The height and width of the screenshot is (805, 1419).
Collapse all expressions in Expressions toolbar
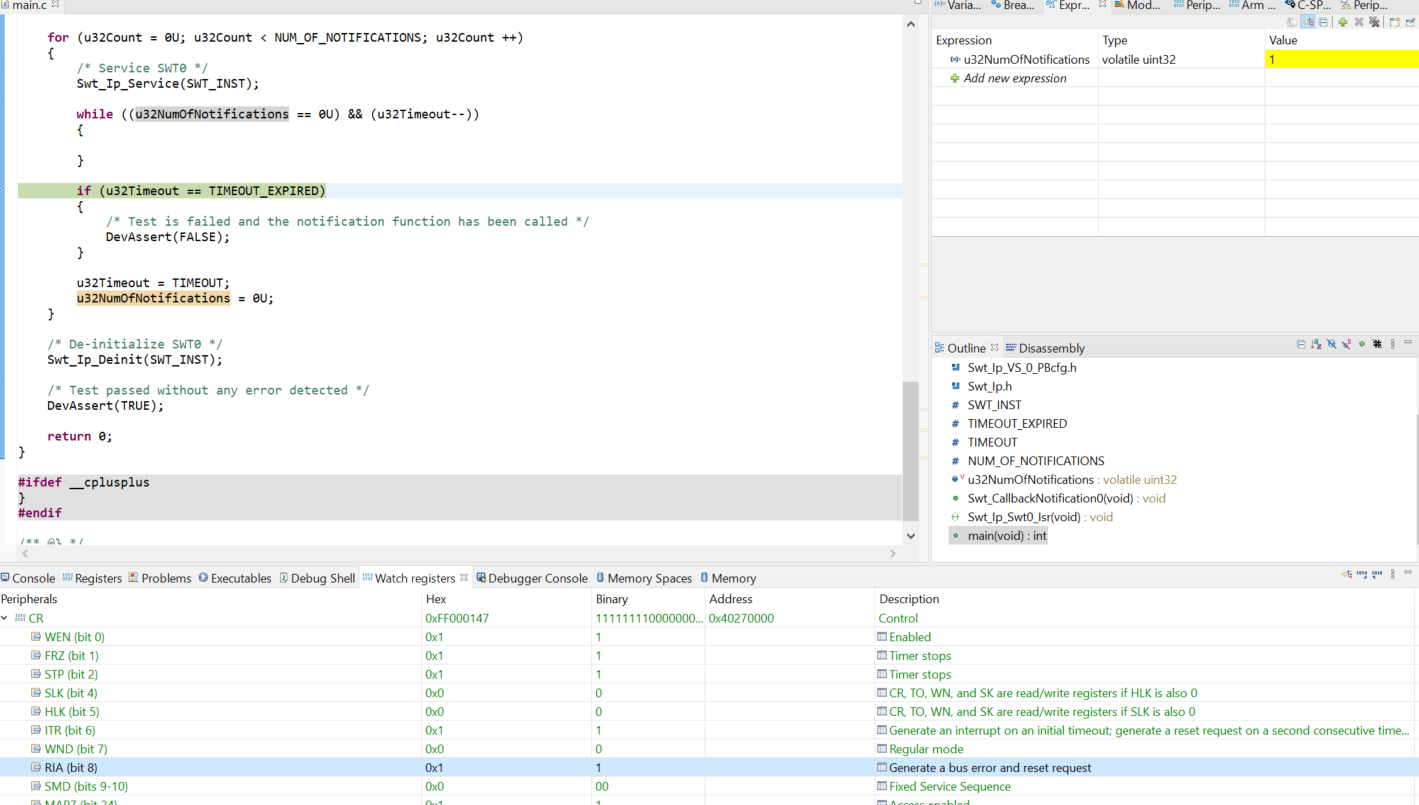pos(1323,22)
